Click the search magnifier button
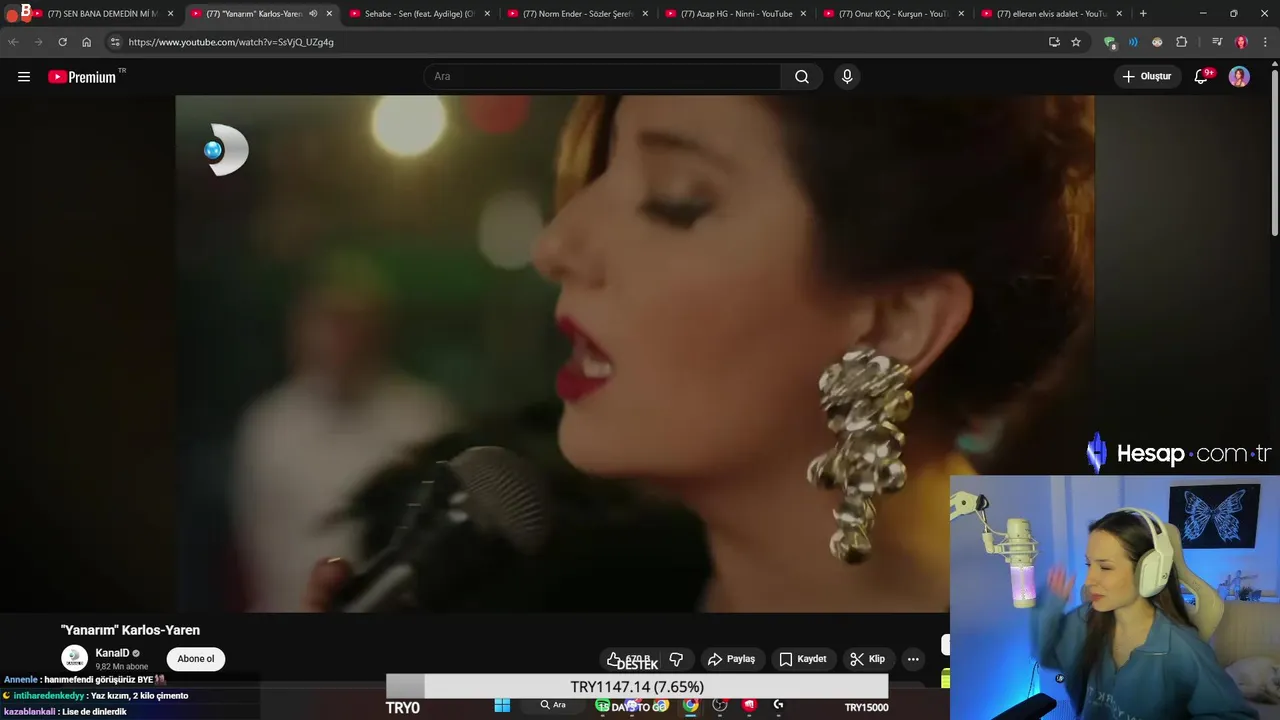This screenshot has width=1280, height=720. [x=802, y=77]
